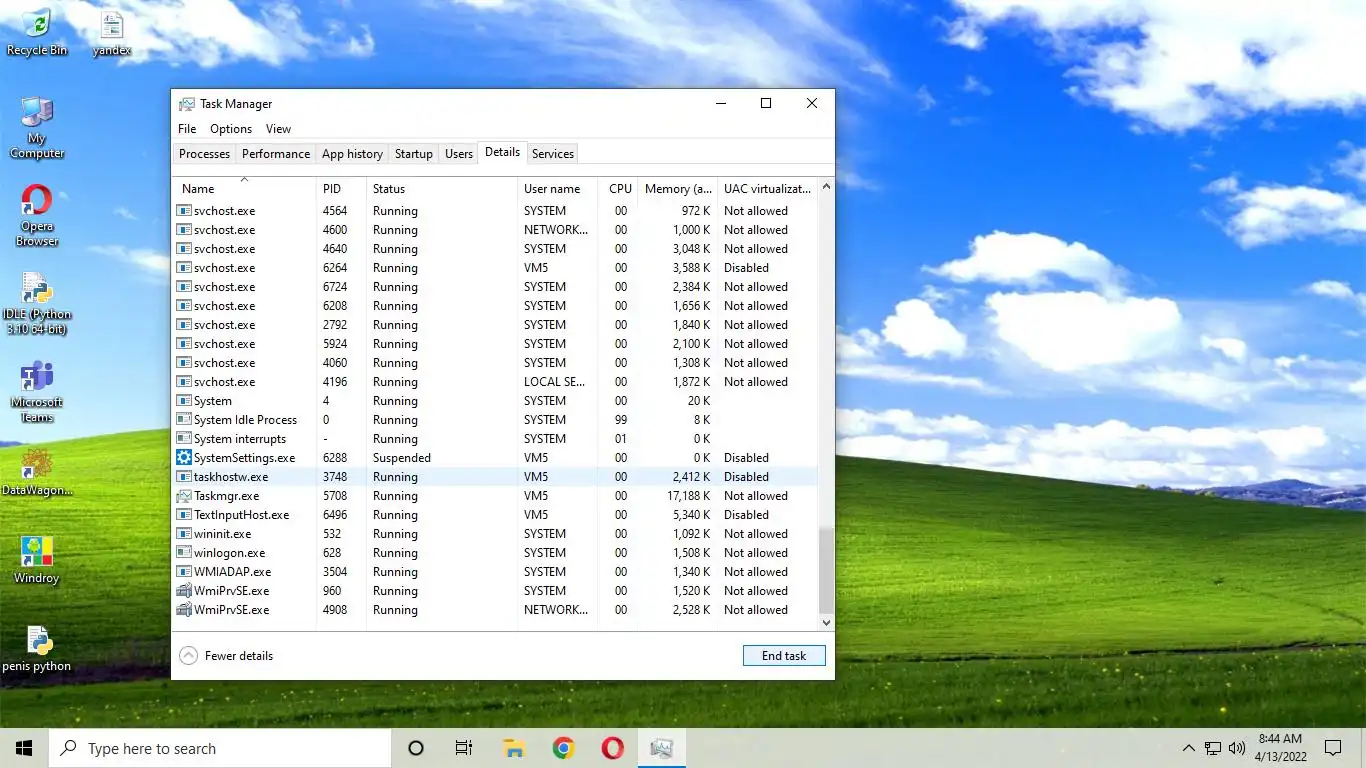Open Cortana circle icon on taskbar
This screenshot has width=1366, height=768.
416,748
